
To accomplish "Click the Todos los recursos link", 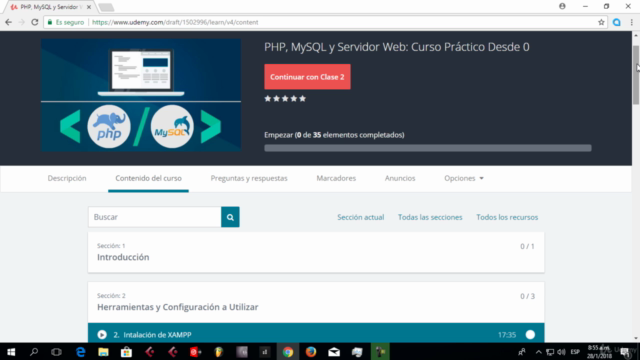I will (x=507, y=217).
